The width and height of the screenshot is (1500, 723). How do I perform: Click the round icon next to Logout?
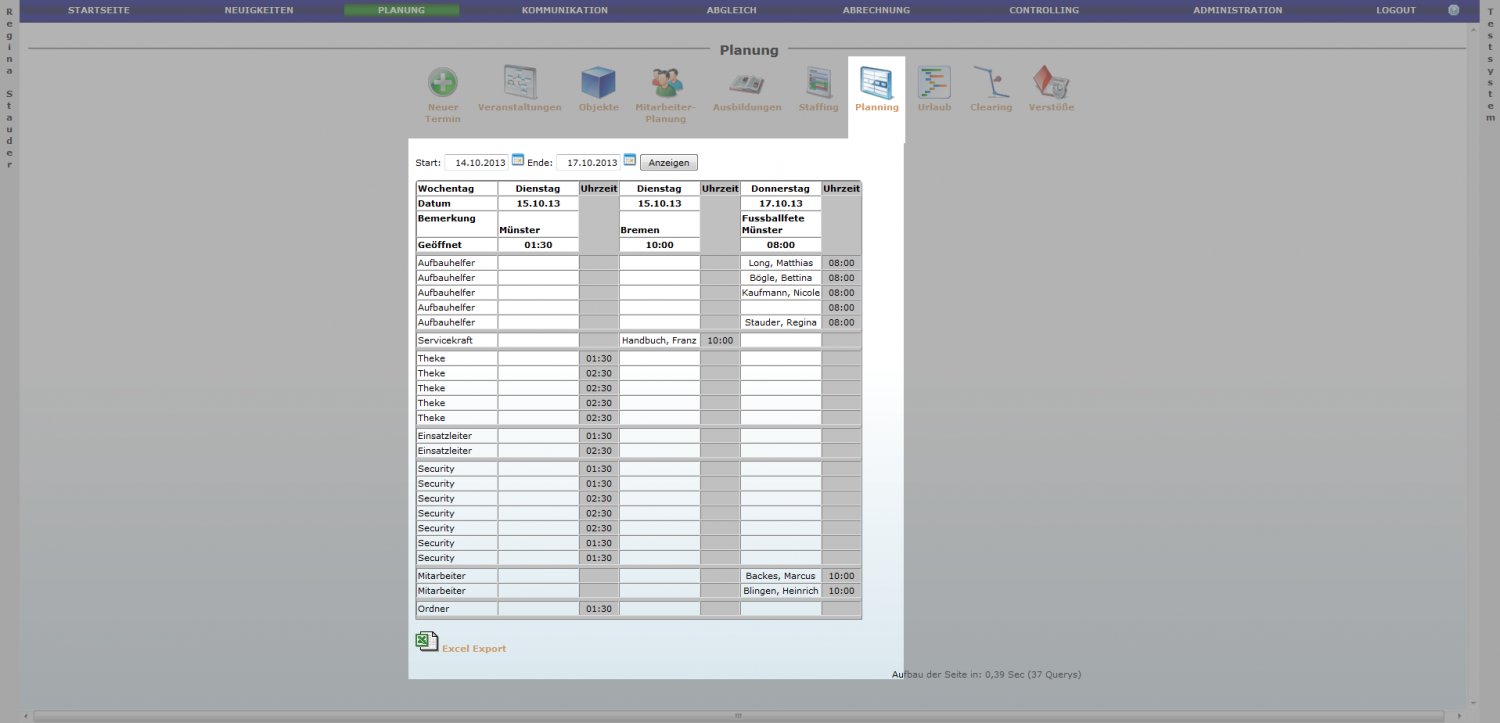point(1453,10)
